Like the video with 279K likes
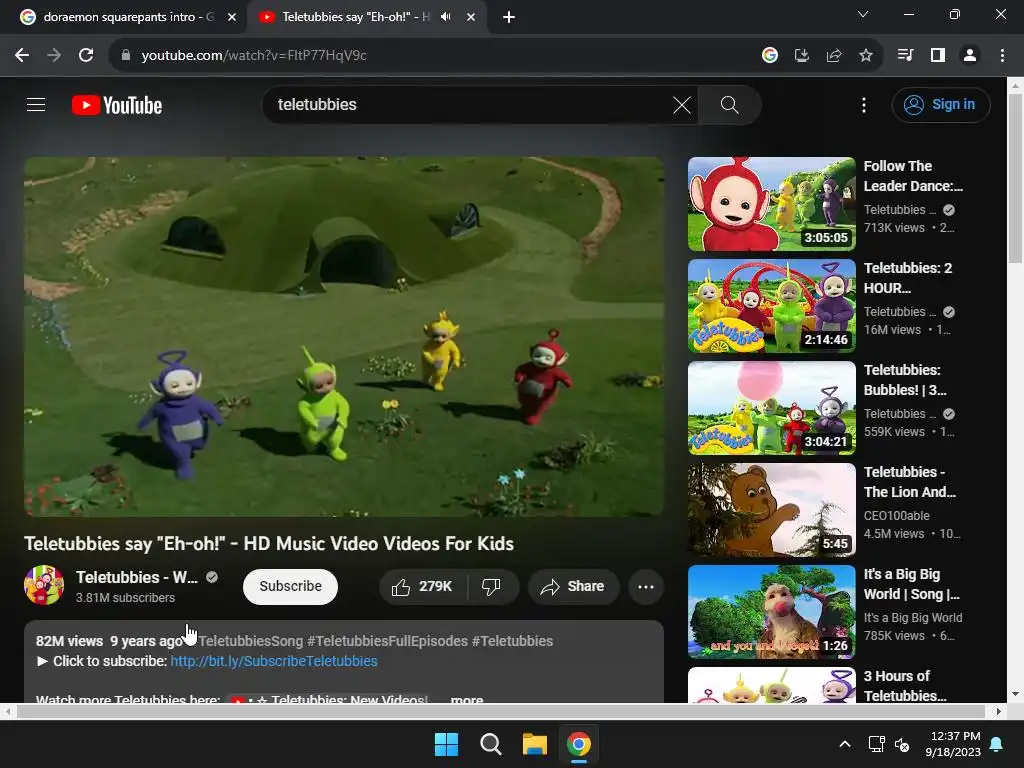Screen dimensions: 1024x768 [423, 586]
